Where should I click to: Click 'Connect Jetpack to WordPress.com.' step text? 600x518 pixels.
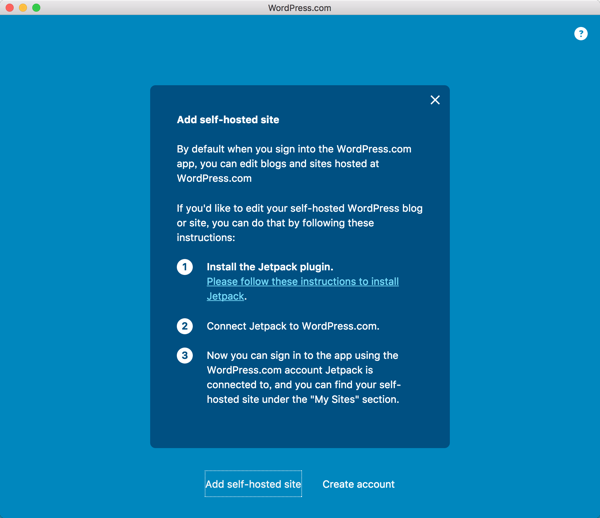293,326
